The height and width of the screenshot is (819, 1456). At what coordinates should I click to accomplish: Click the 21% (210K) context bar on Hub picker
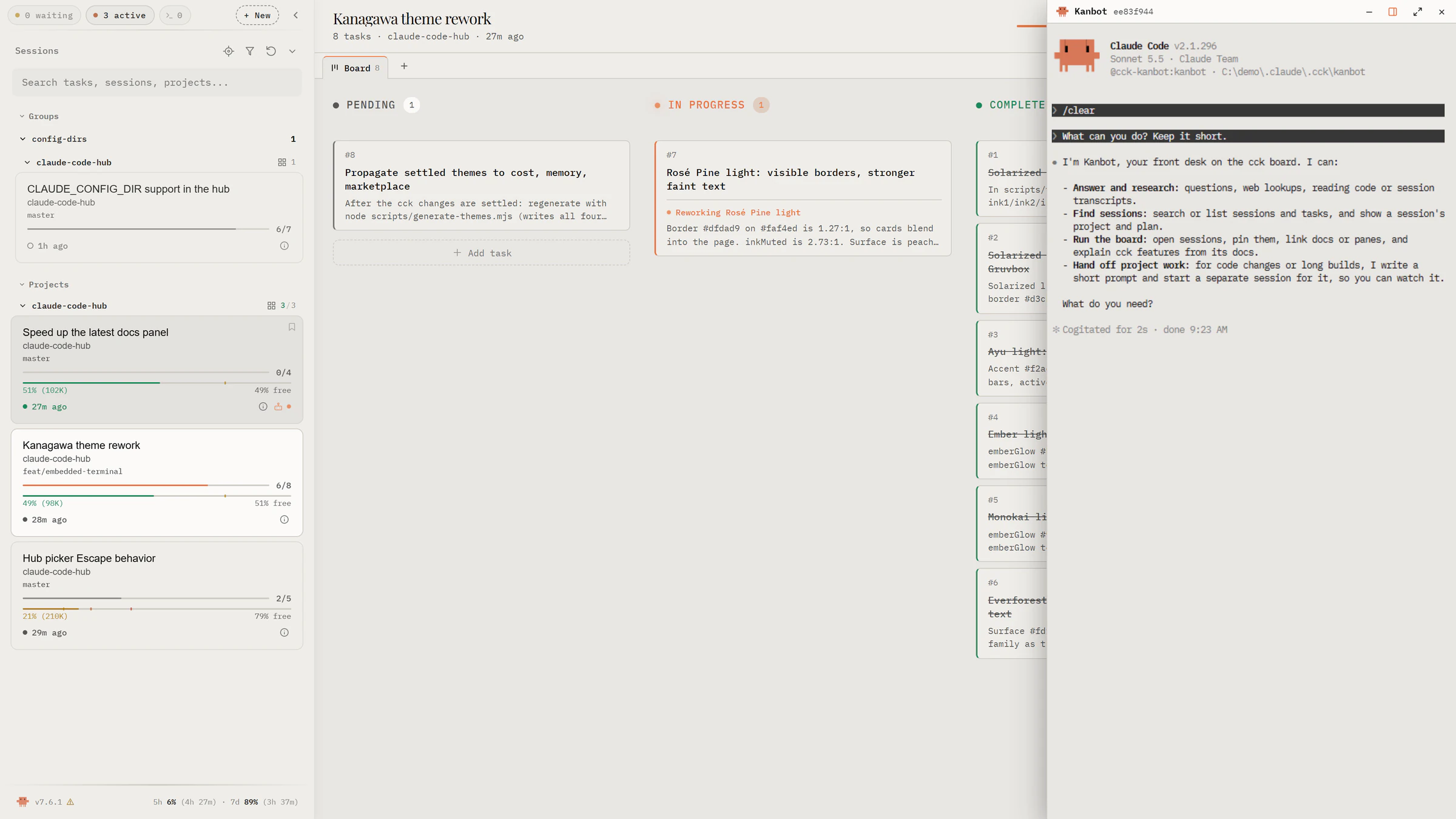pyautogui.click(x=157, y=608)
